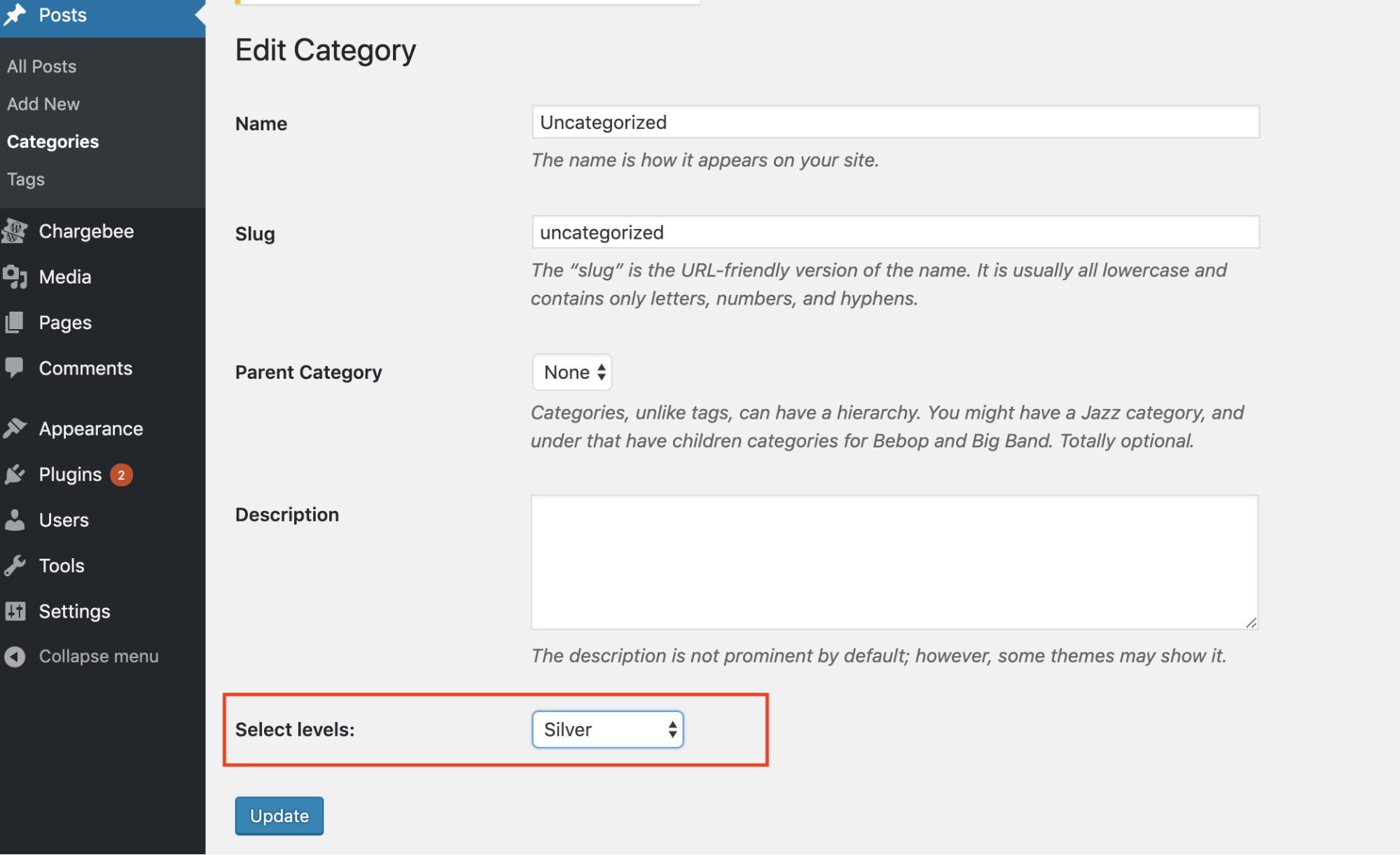Viewport: 1400px width, 855px height.
Task: Click the Pages sidebar icon
Action: (15, 323)
